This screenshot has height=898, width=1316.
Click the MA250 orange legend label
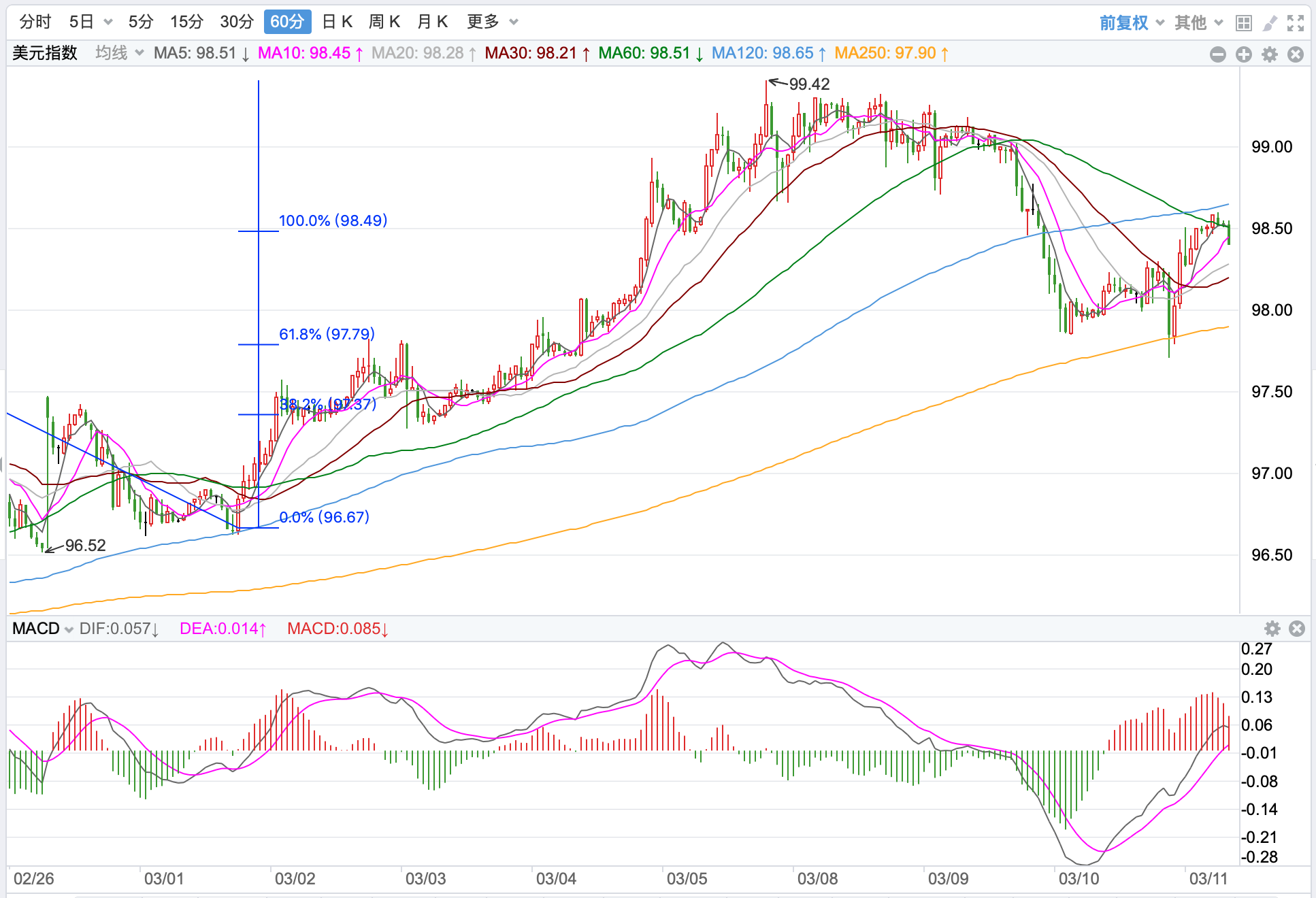click(891, 53)
